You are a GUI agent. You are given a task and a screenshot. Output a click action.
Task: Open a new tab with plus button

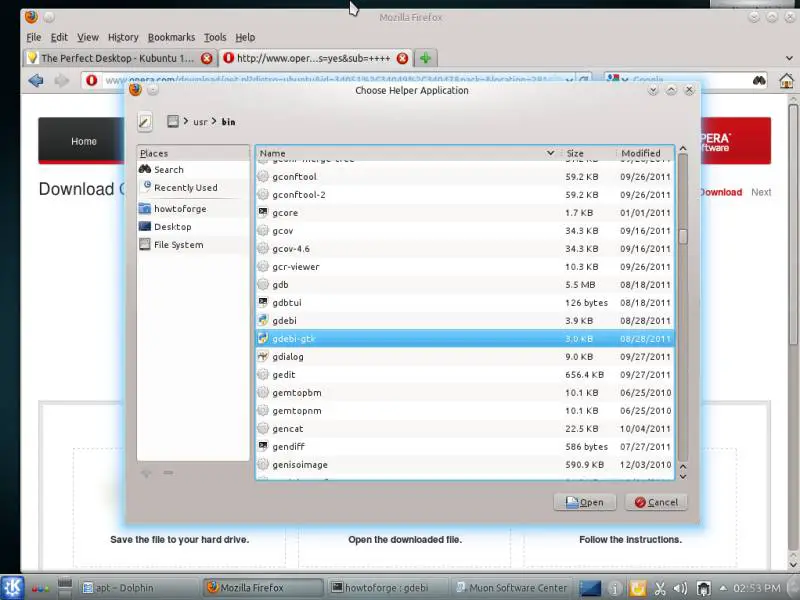tap(426, 58)
